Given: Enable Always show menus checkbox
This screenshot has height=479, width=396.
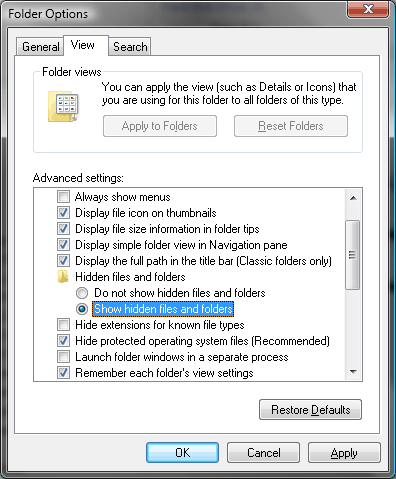Looking at the screenshot, I should pos(63,197).
